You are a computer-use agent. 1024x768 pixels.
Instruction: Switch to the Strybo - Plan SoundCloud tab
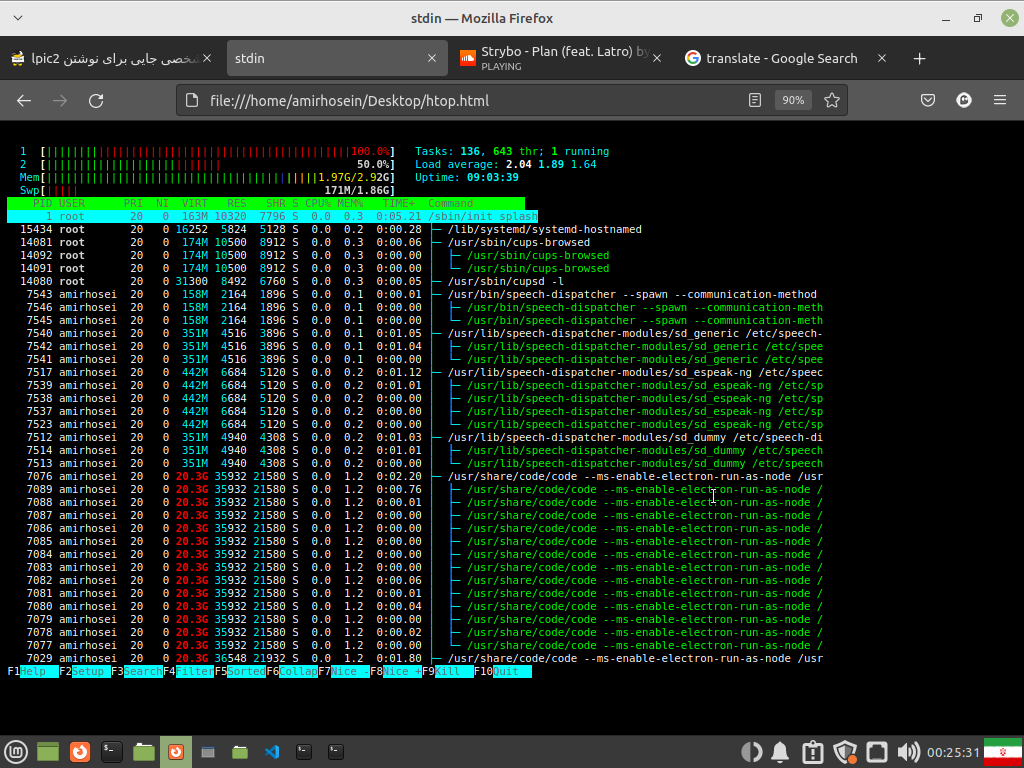[x=561, y=58]
